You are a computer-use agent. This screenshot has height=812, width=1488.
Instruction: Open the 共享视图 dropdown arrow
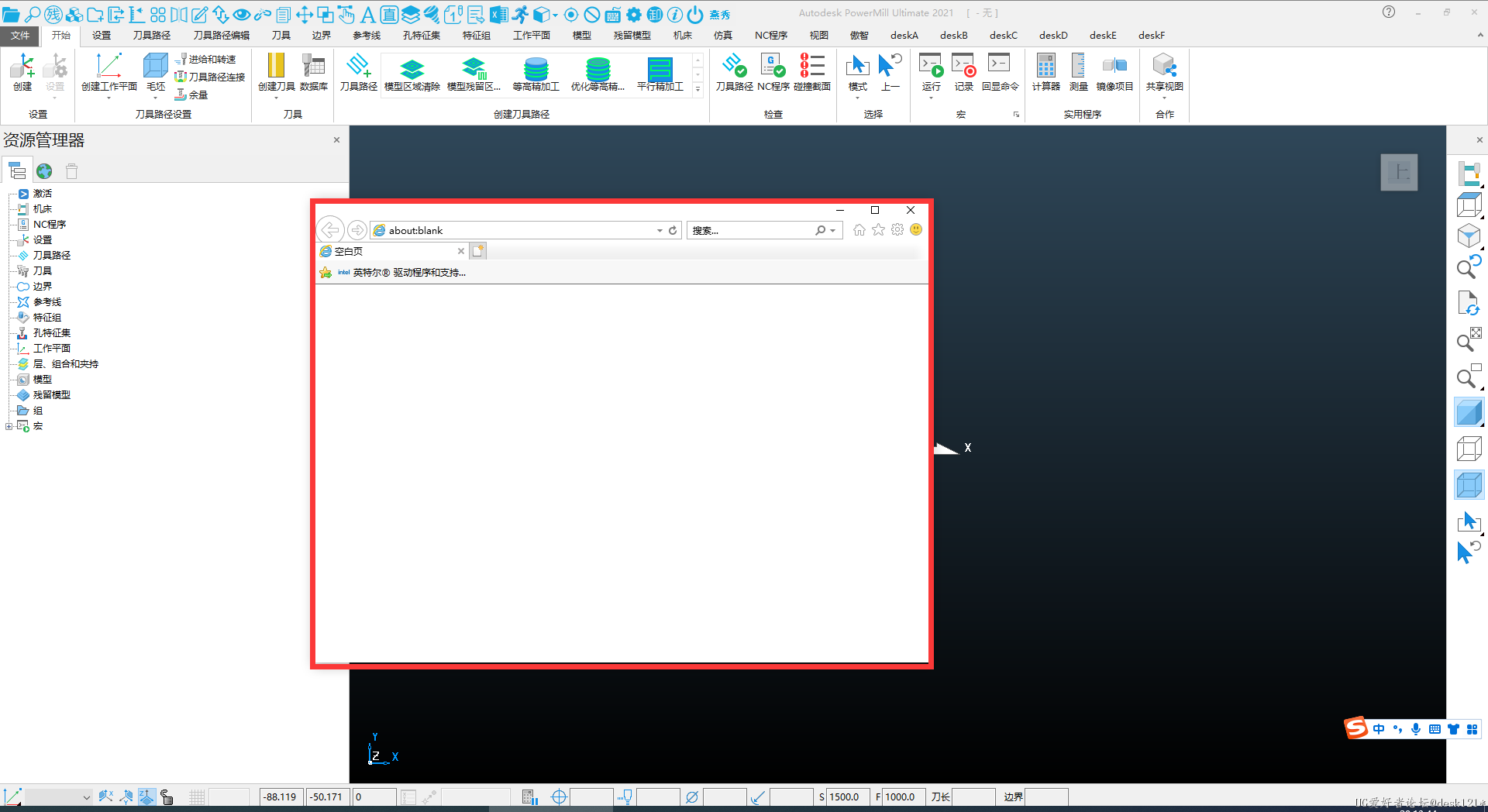tap(1164, 98)
